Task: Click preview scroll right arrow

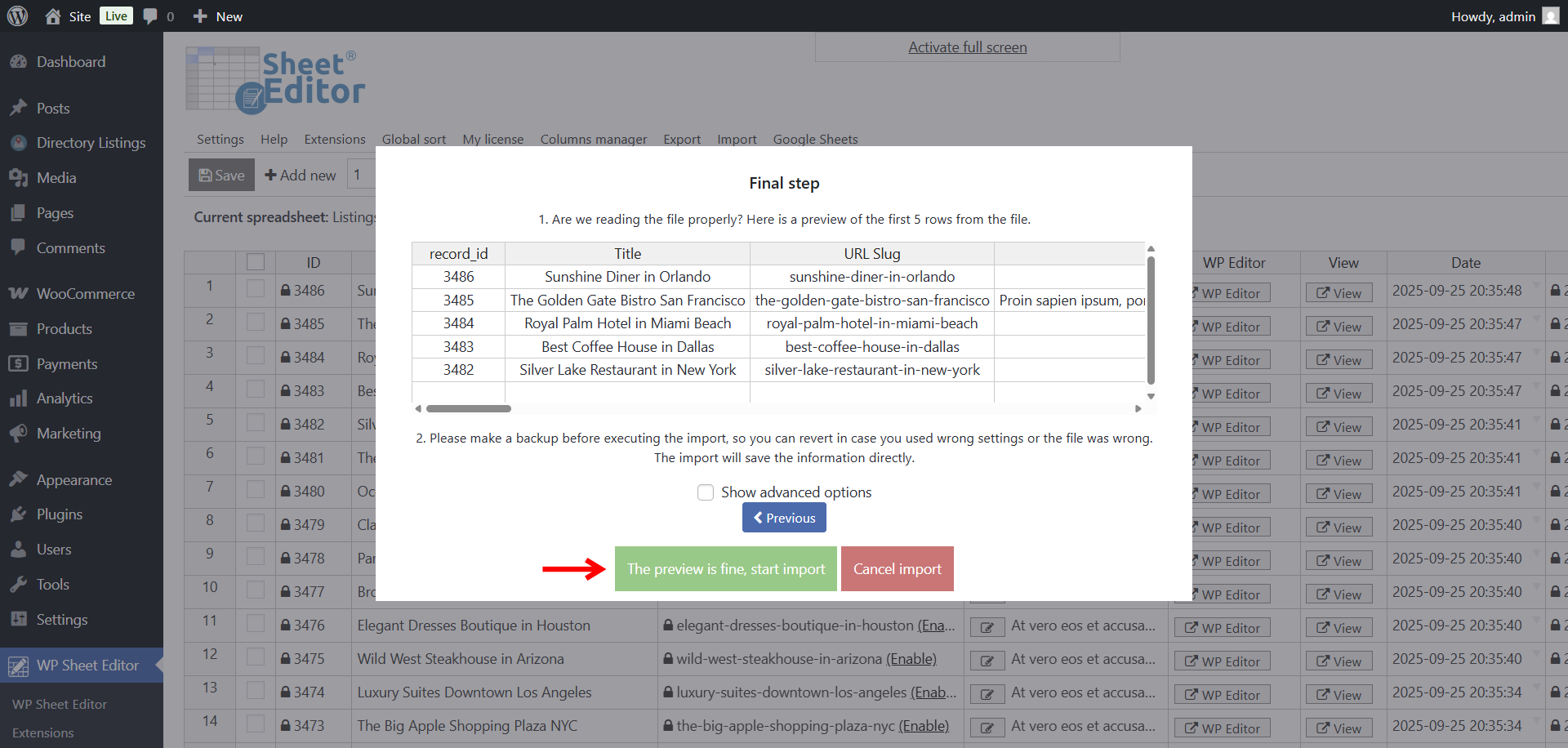Action: coord(1138,408)
